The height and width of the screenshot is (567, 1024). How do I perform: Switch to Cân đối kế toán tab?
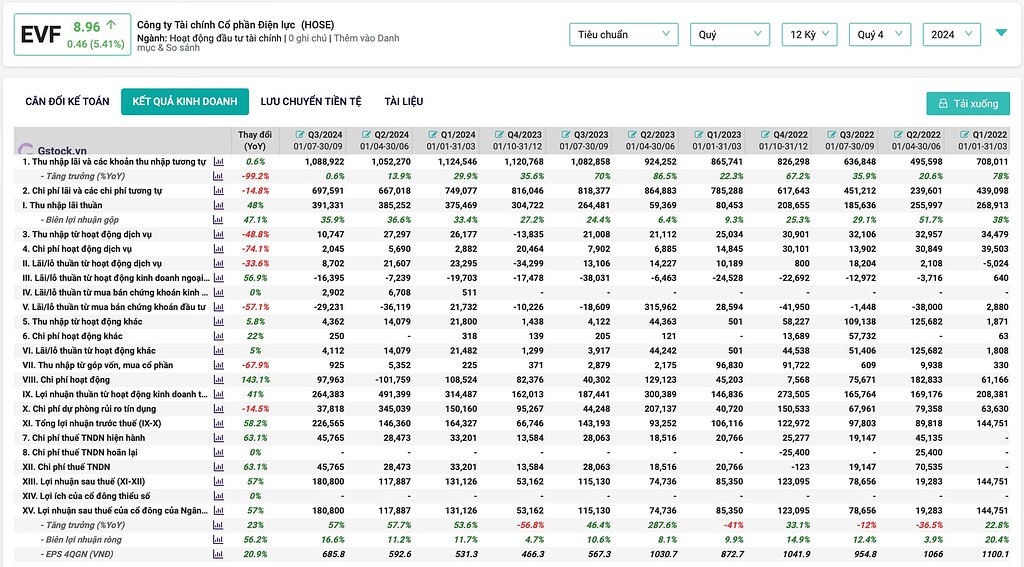coord(67,102)
